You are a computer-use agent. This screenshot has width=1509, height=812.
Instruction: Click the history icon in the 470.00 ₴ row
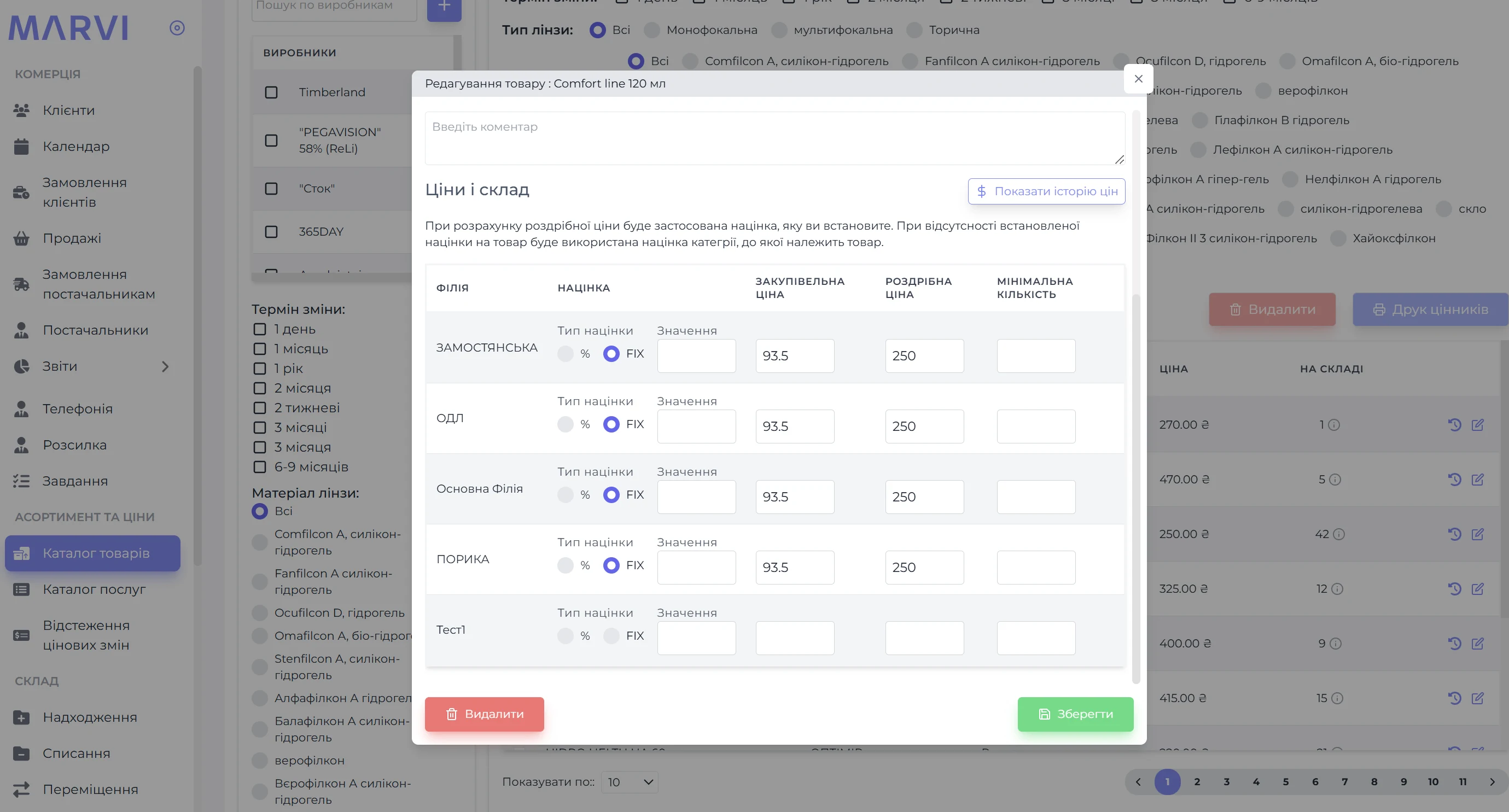pyautogui.click(x=1454, y=480)
